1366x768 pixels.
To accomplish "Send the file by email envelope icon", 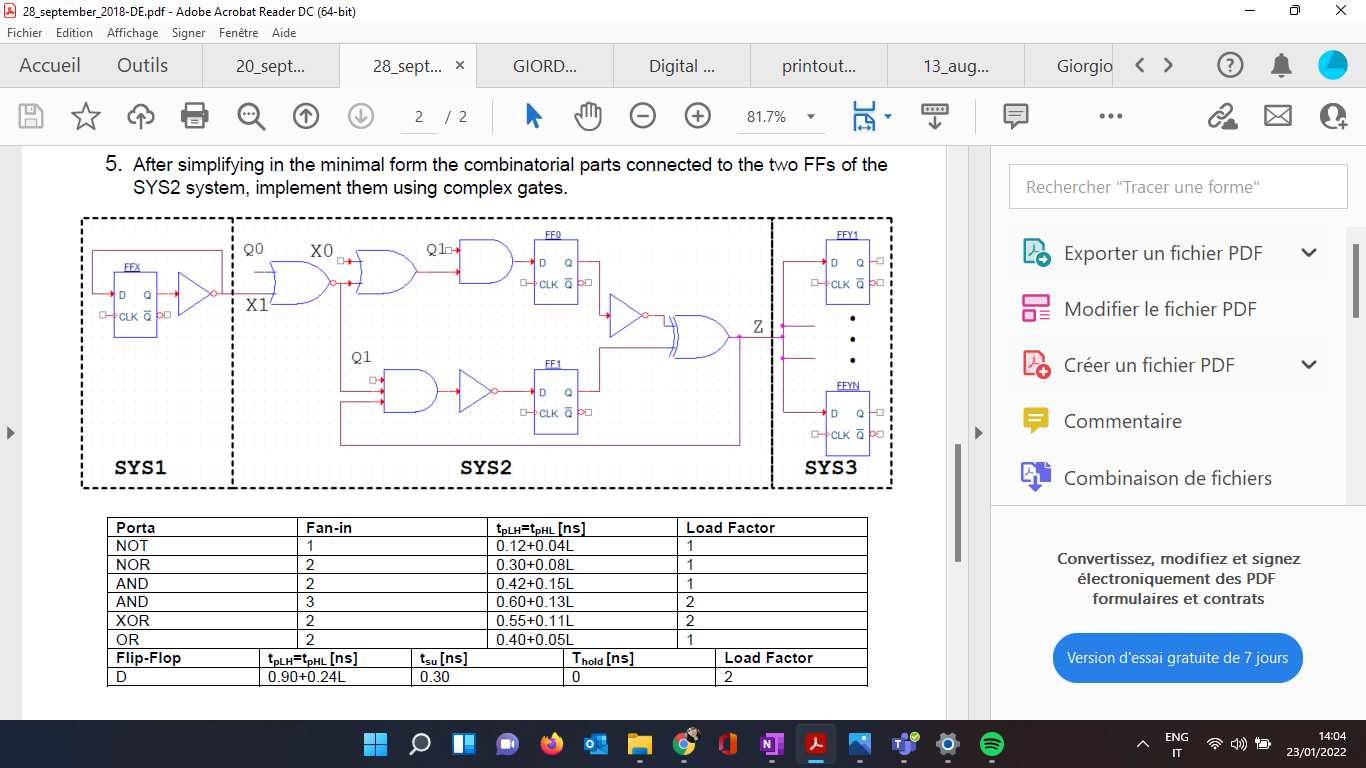I will pos(1278,116).
